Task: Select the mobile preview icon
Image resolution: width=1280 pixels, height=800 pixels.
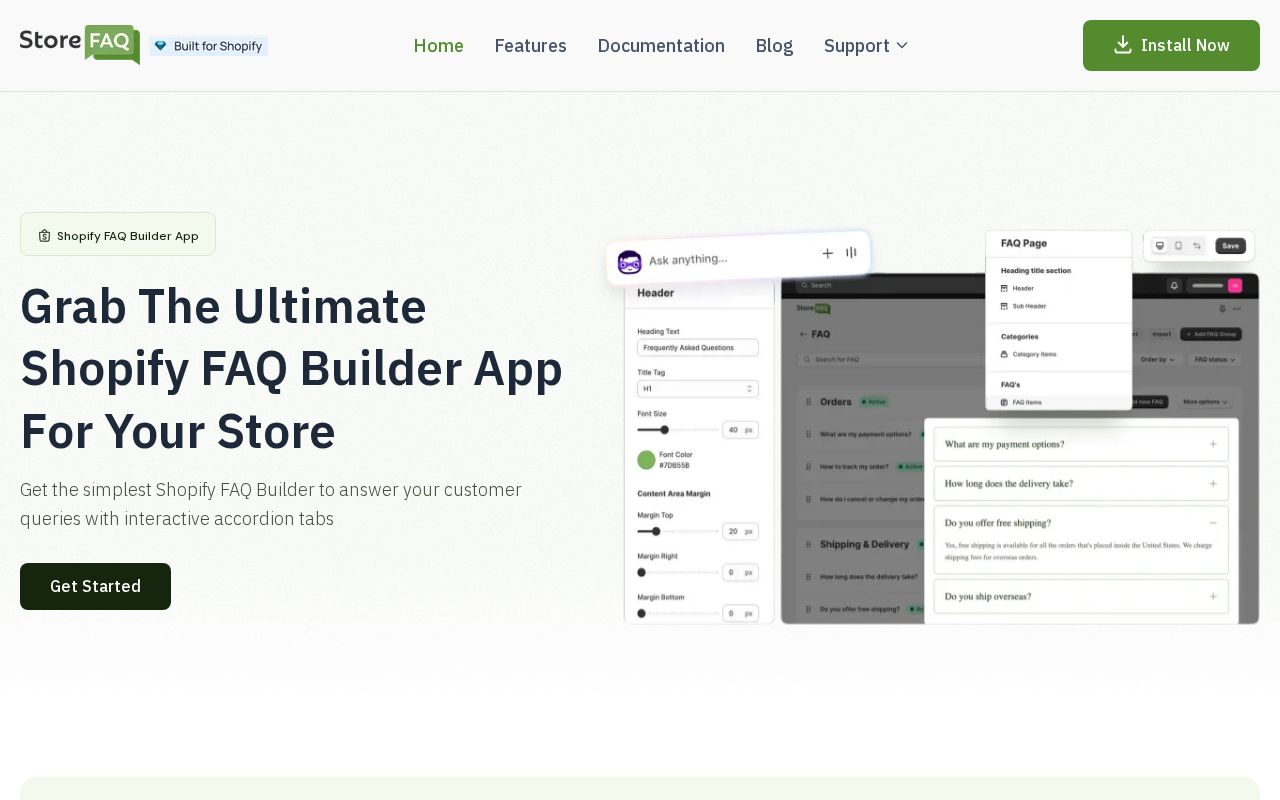Action: click(1178, 246)
